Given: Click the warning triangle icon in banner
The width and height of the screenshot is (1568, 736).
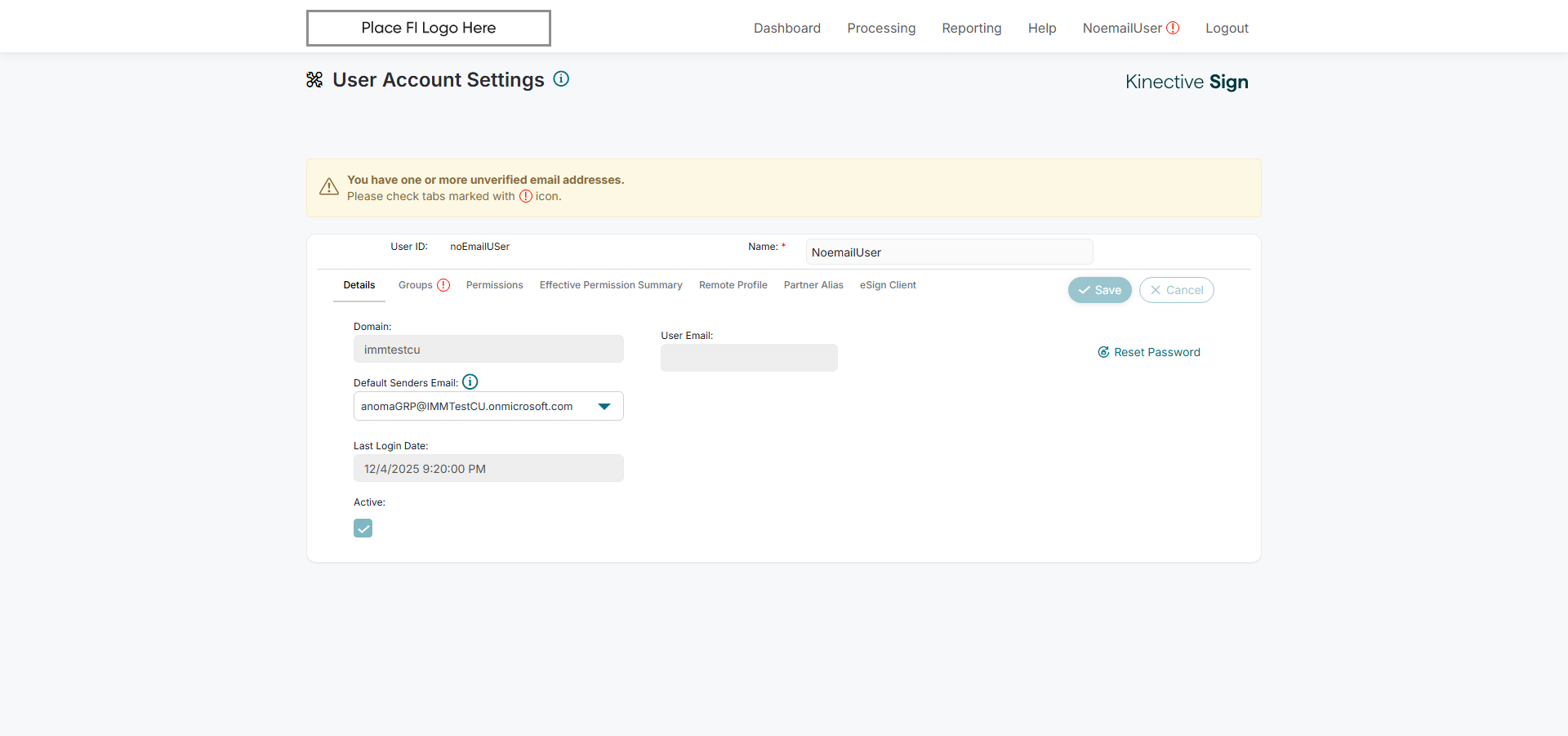Looking at the screenshot, I should [x=329, y=187].
